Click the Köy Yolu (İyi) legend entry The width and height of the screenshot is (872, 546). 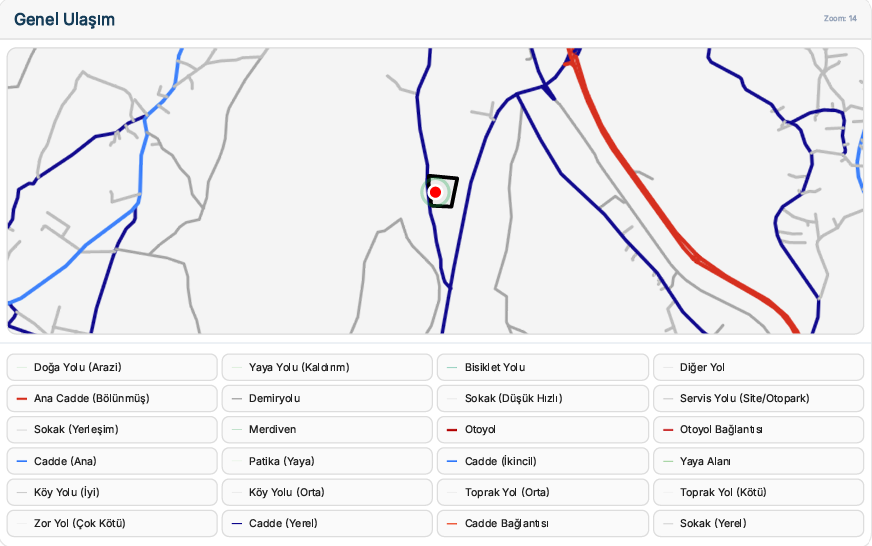tap(112, 492)
